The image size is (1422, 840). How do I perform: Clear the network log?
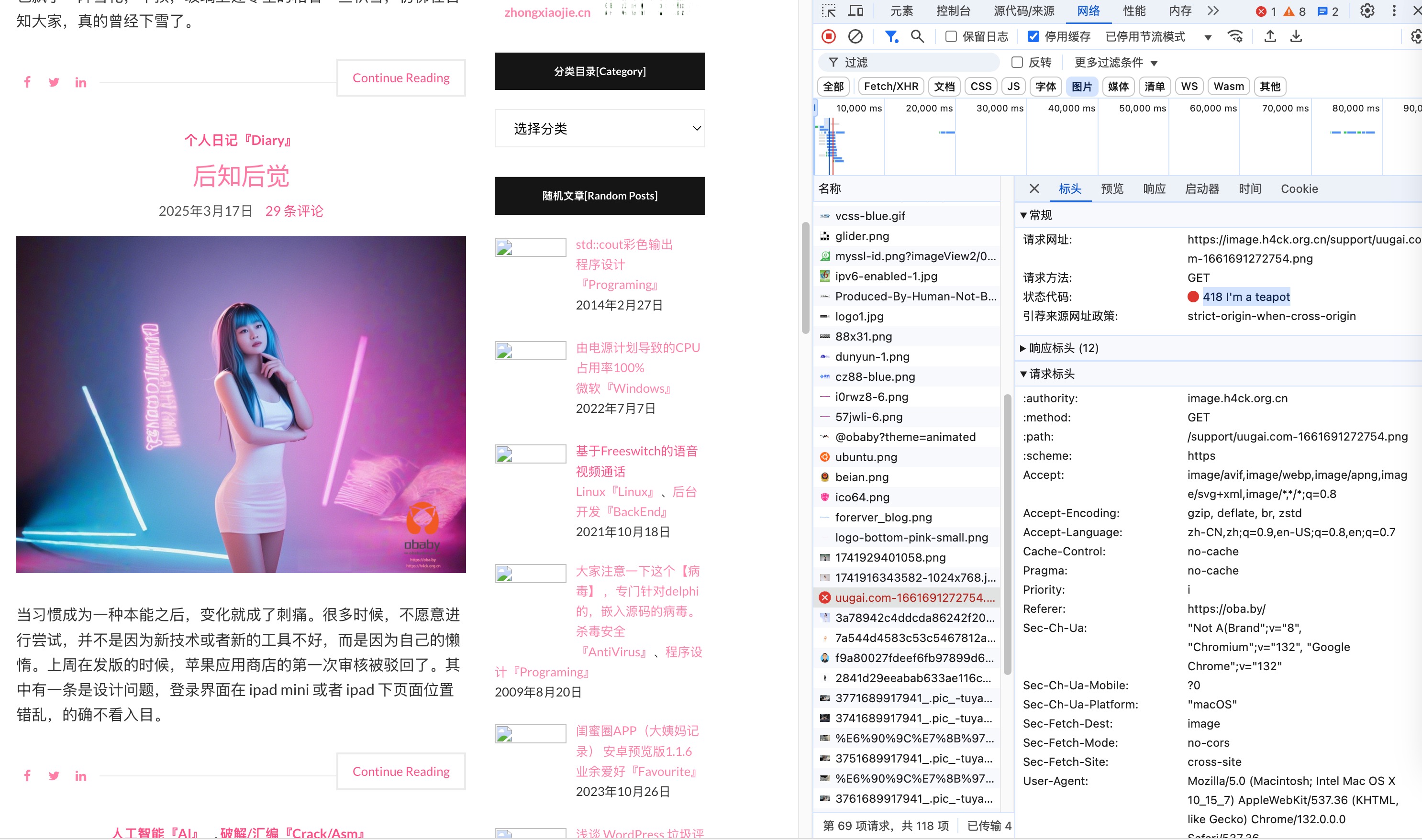point(855,37)
